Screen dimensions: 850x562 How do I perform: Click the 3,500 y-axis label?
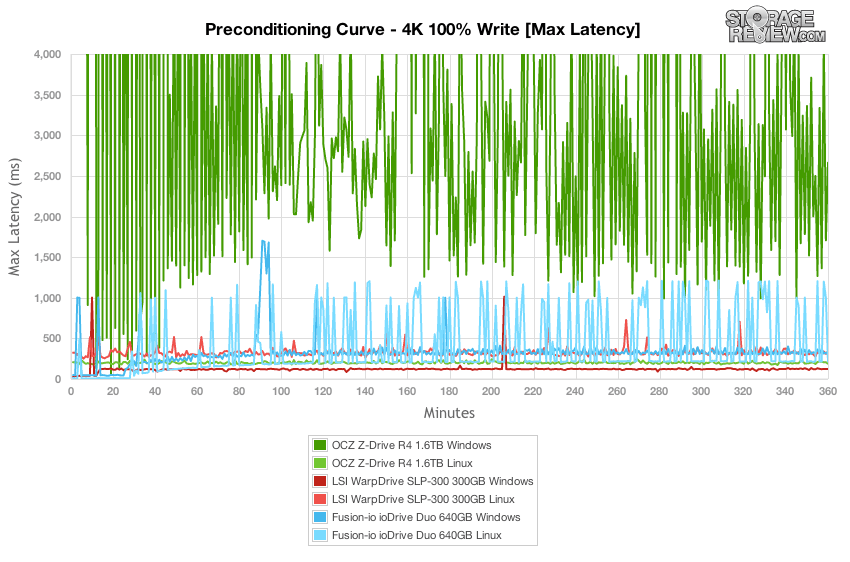tap(48, 95)
